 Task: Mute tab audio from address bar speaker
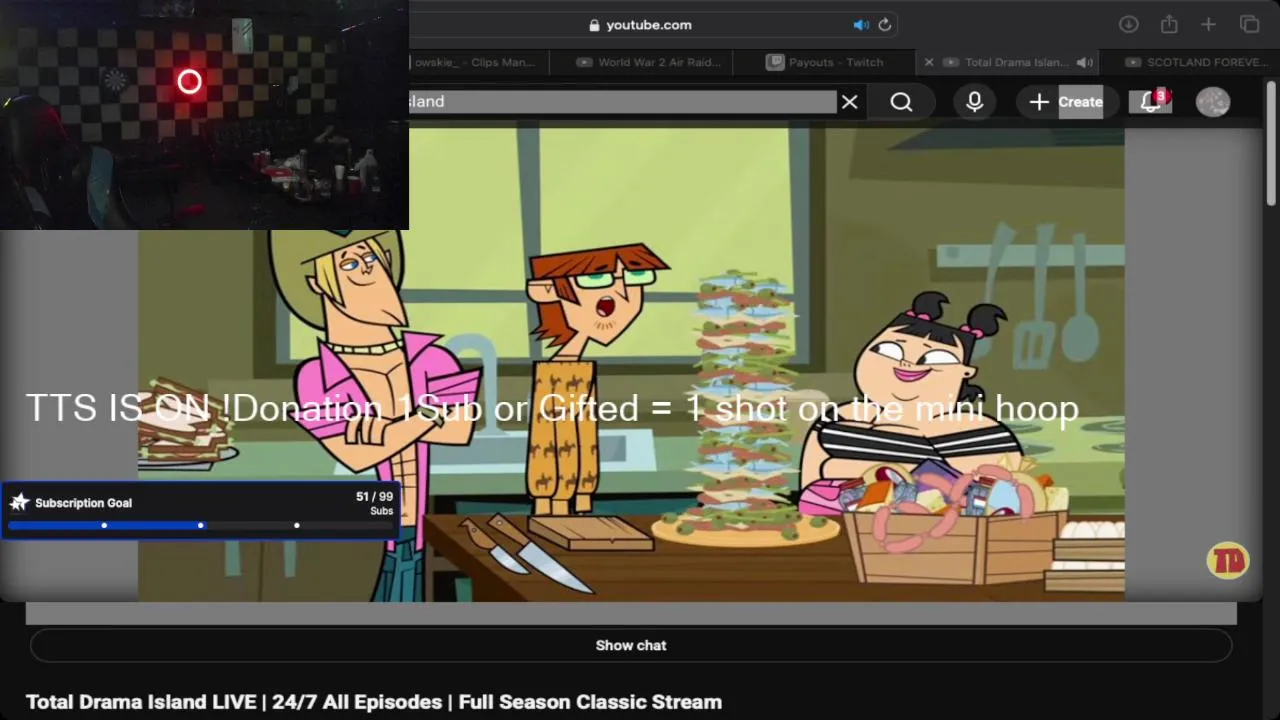pos(861,25)
